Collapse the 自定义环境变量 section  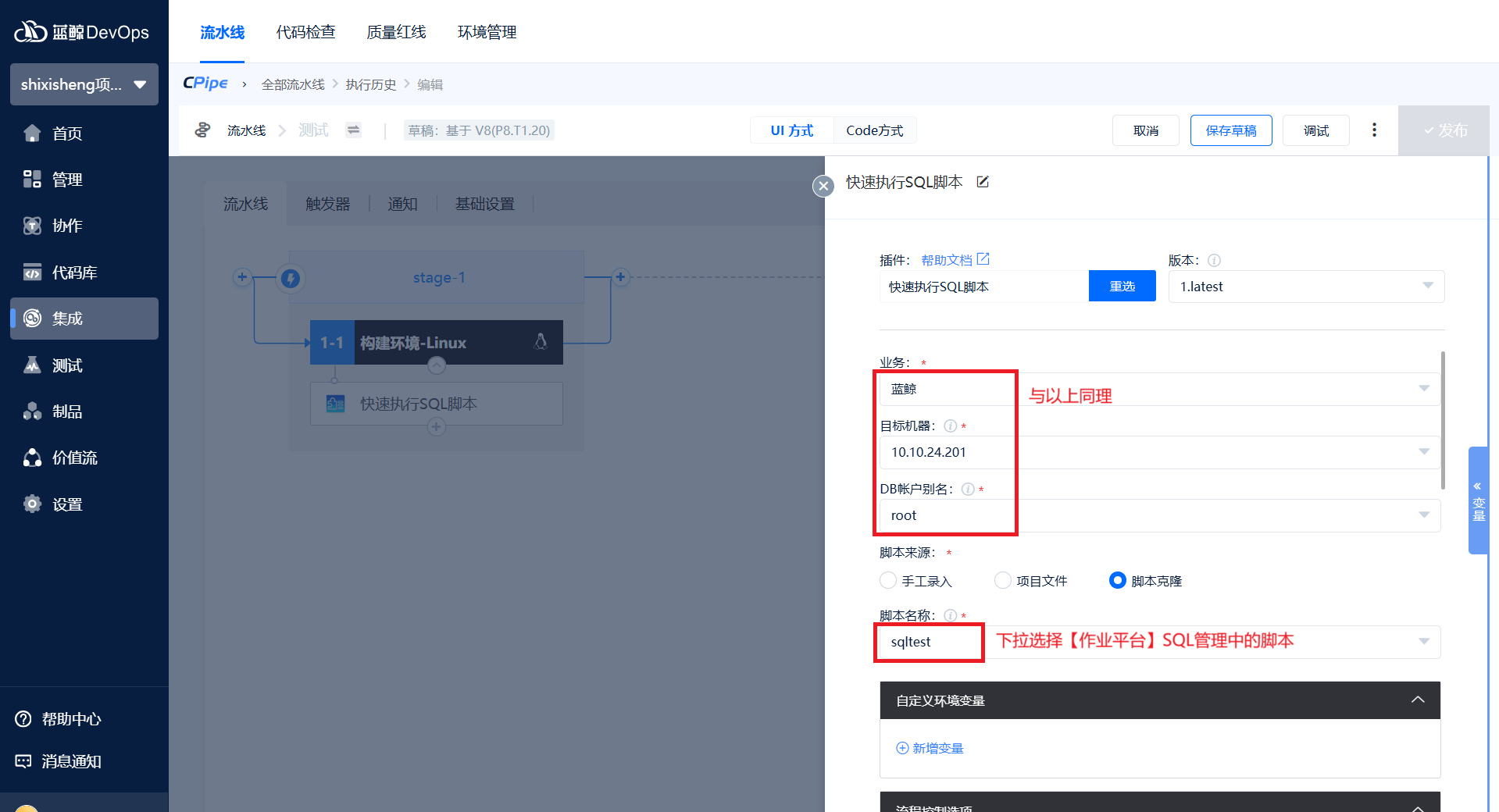tap(1417, 700)
